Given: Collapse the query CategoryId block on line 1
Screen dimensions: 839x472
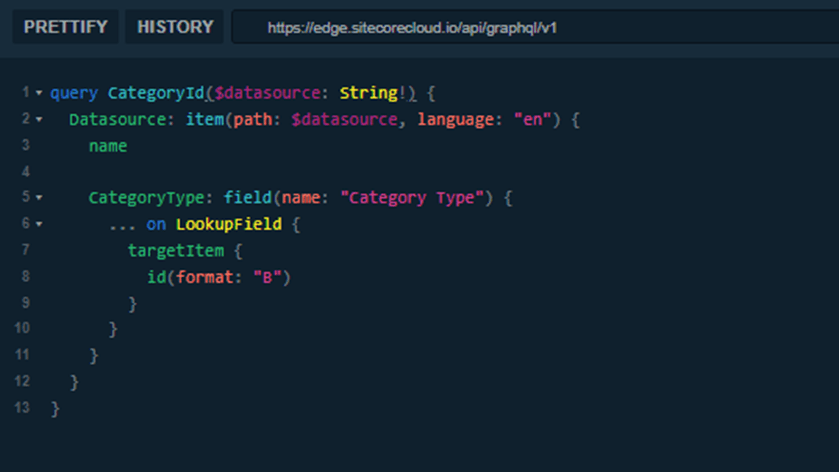Looking at the screenshot, I should [39, 93].
